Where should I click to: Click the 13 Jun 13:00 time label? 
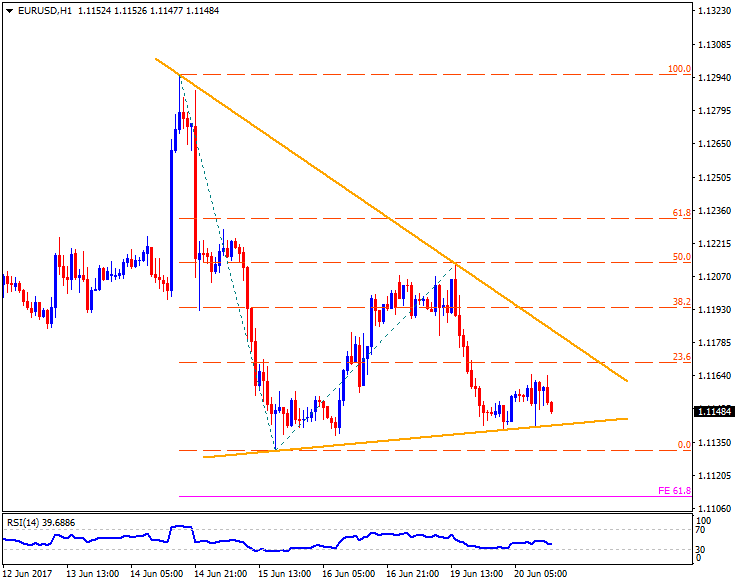tap(92, 574)
